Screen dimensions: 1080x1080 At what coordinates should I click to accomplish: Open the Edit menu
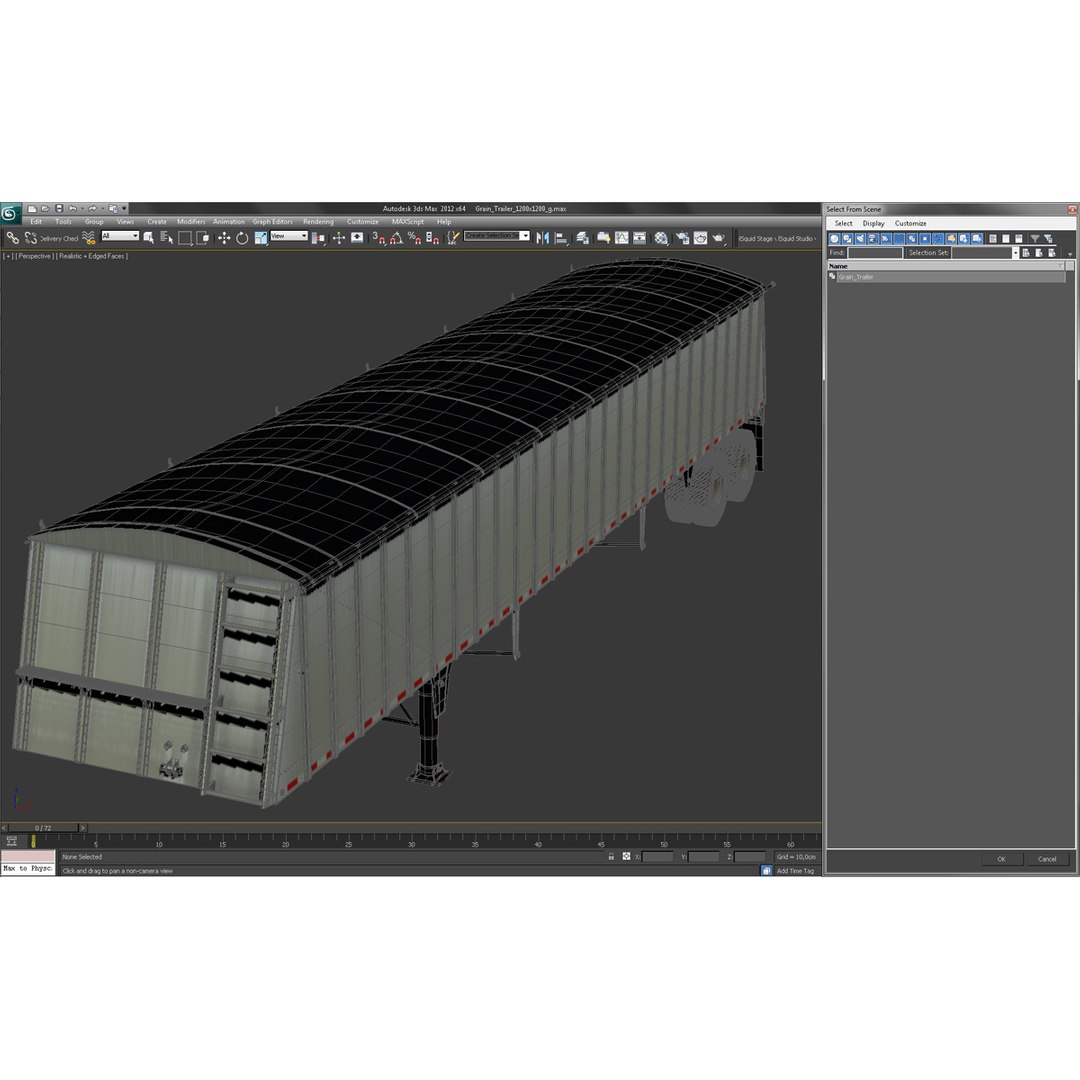tap(36, 222)
